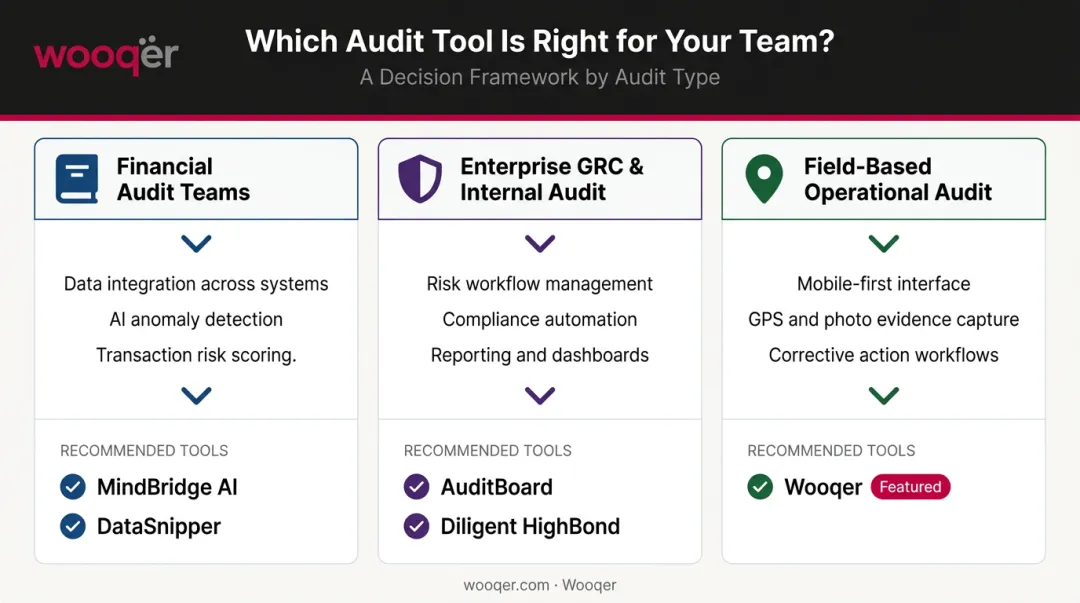The width and height of the screenshot is (1080, 603).
Task: Click the green checkmark next to Wooqer
Action: (760, 487)
